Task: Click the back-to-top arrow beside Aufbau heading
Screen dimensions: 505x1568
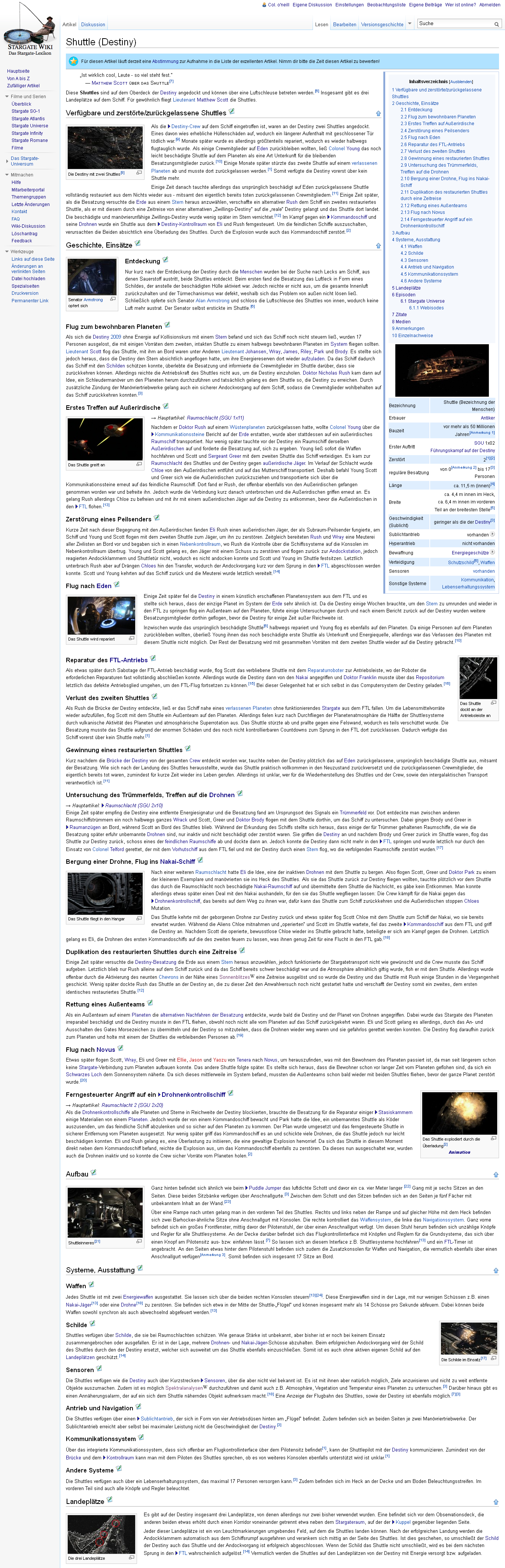Action: (x=495, y=1175)
